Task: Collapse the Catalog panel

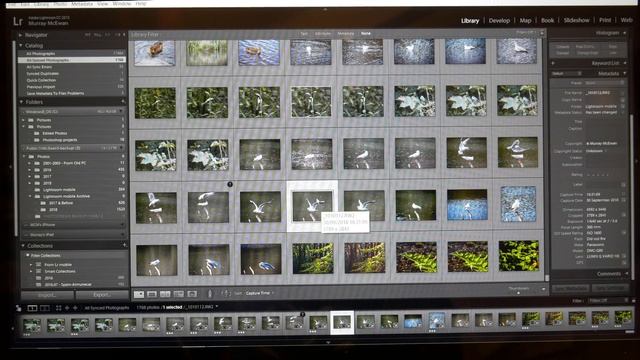Action: point(21,46)
